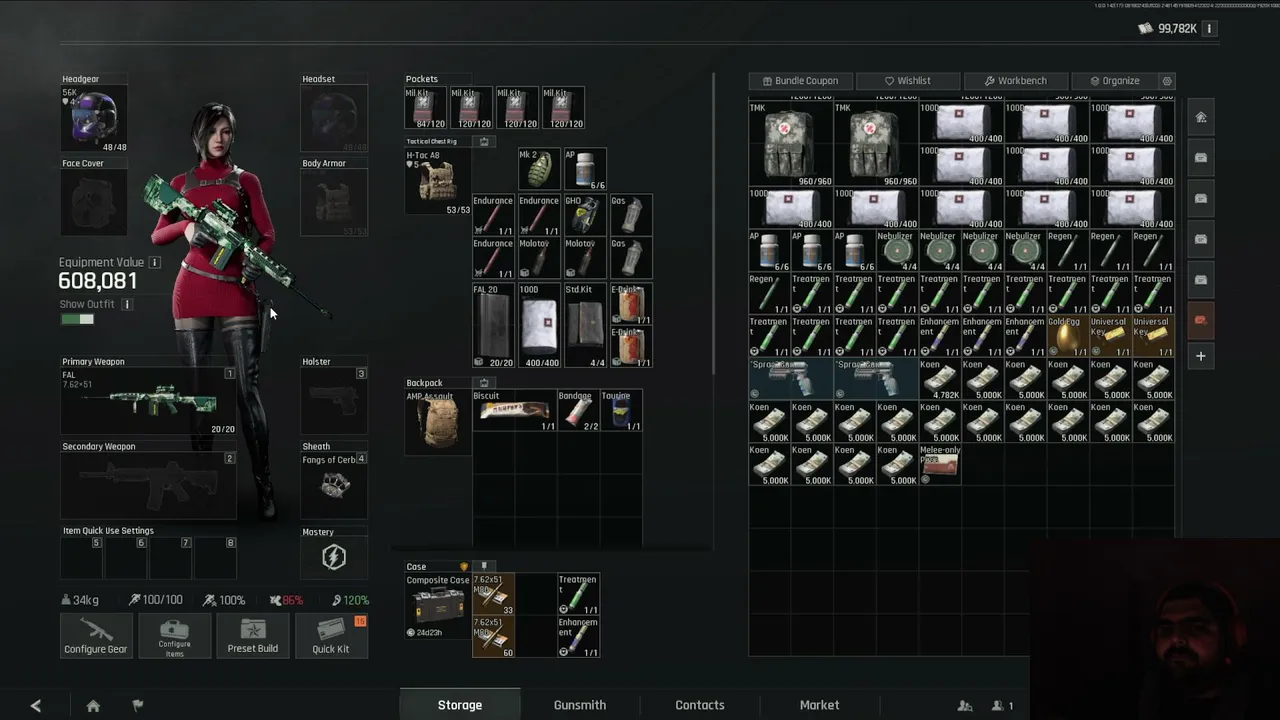Viewport: 1280px width, 720px height.
Task: Go back using the bottom-left arrow
Action: pyautogui.click(x=36, y=705)
